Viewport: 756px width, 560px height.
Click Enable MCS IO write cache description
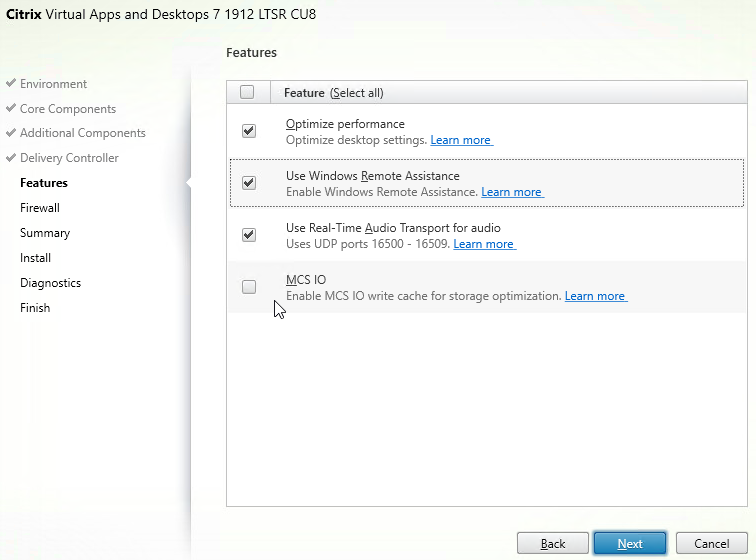click(424, 297)
